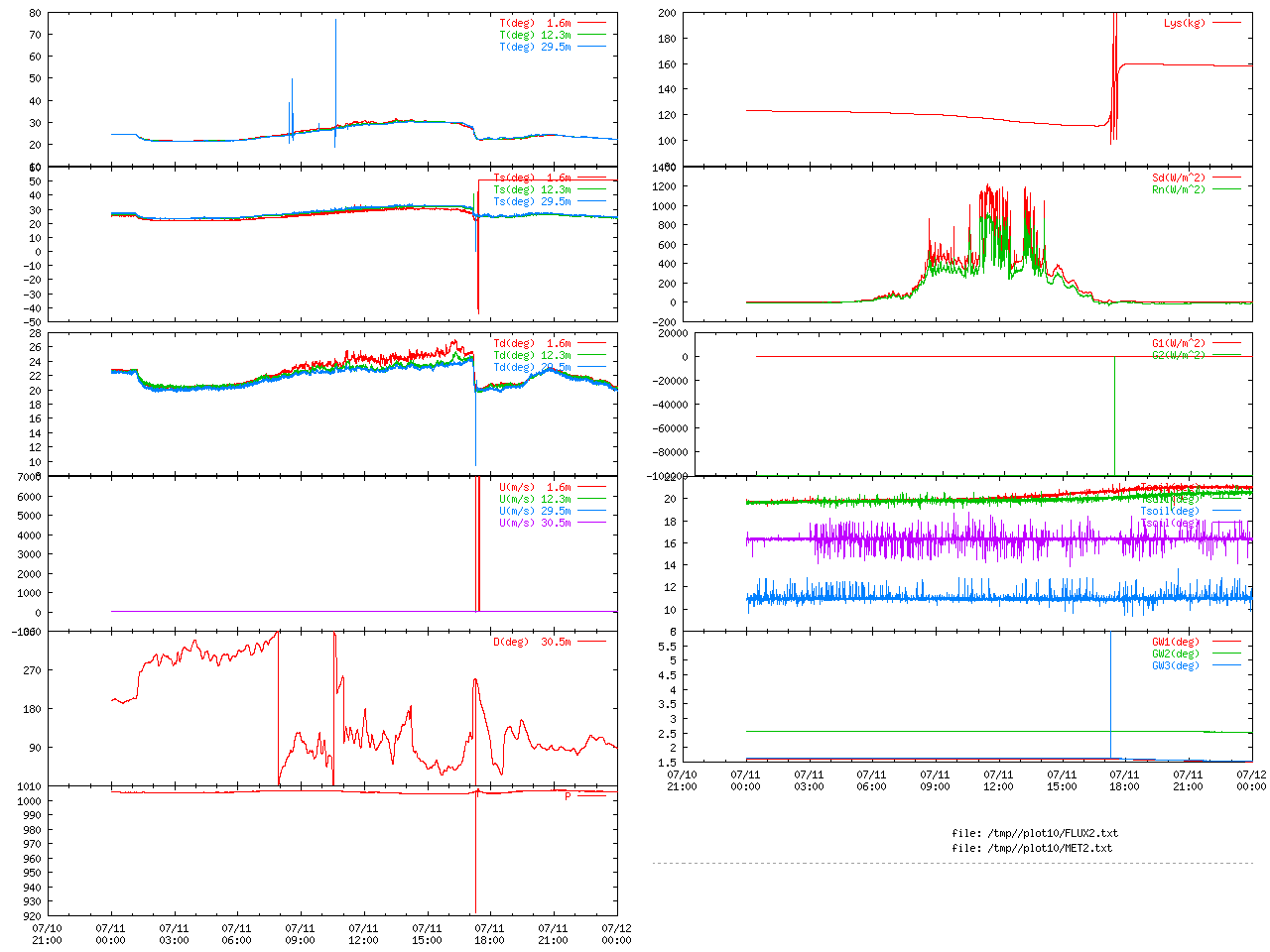Click the "Td(deg) 1.6m" red legend entry
Screen dimensions: 1270x952
(x=532, y=343)
